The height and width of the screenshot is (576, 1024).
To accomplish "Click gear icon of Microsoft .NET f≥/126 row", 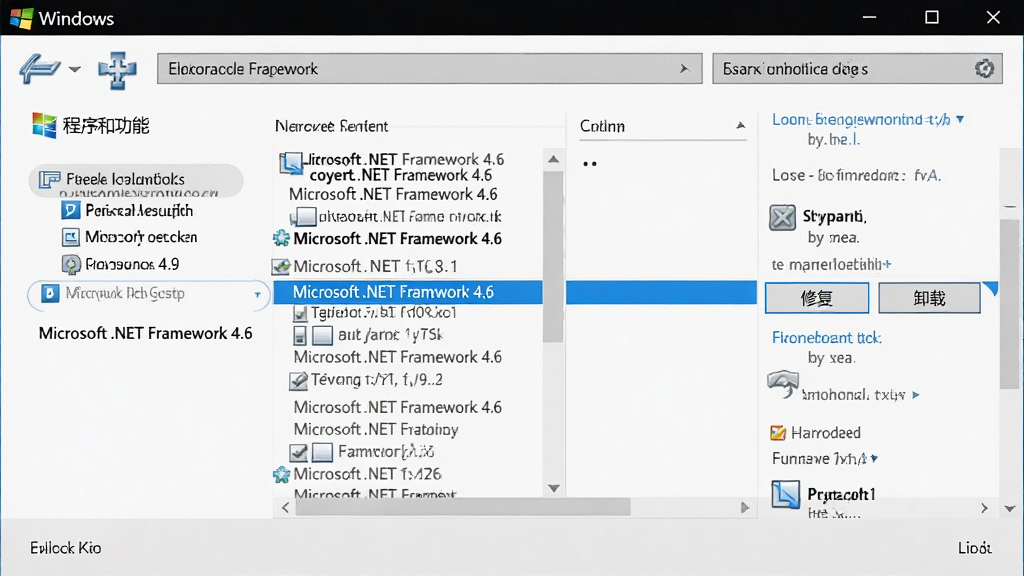I will click(281, 475).
